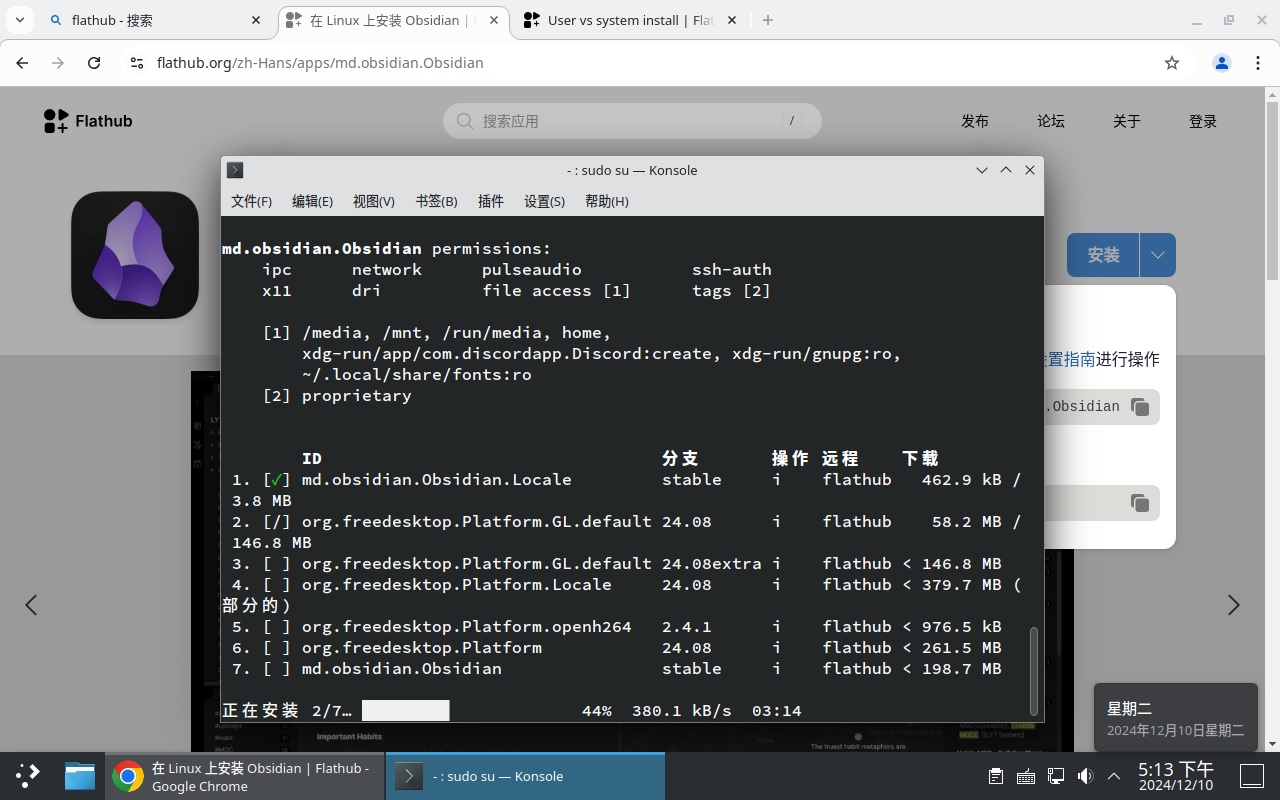Image resolution: width=1280 pixels, height=800 pixels.
Task: Open the display configuration tray icon
Action: click(x=1056, y=776)
